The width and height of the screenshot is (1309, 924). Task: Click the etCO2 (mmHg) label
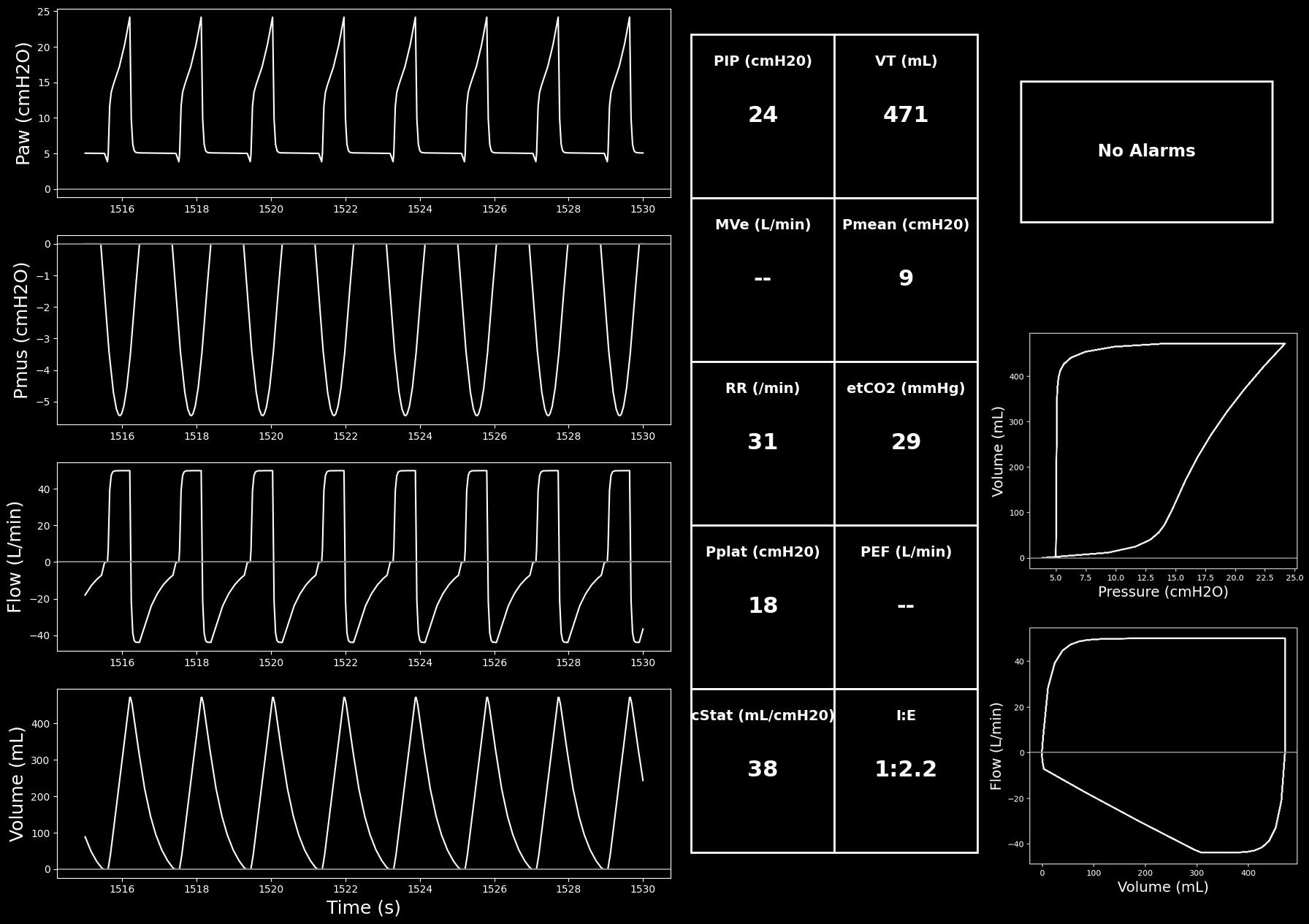(906, 389)
